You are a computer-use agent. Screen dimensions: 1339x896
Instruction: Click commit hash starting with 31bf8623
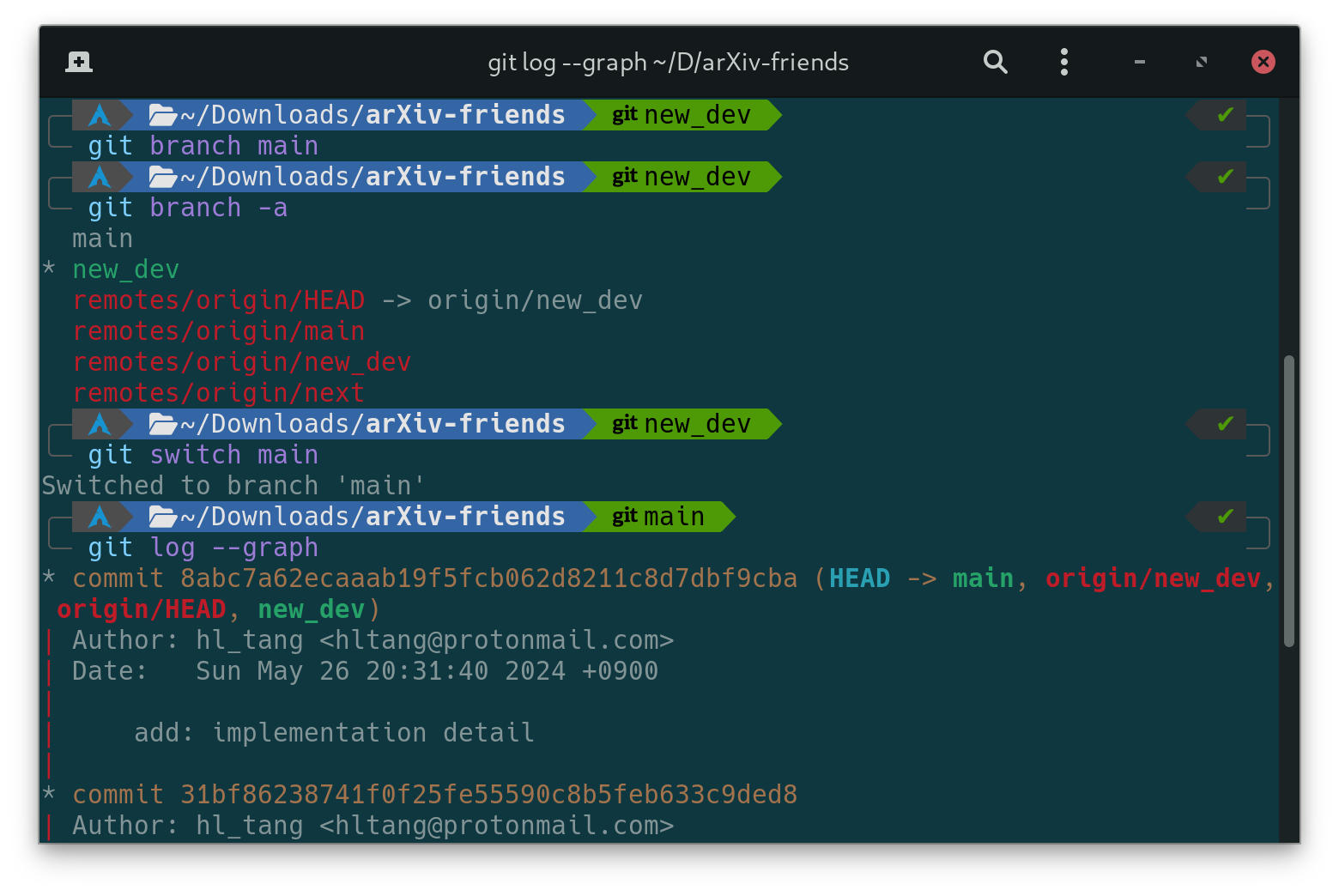tap(488, 795)
